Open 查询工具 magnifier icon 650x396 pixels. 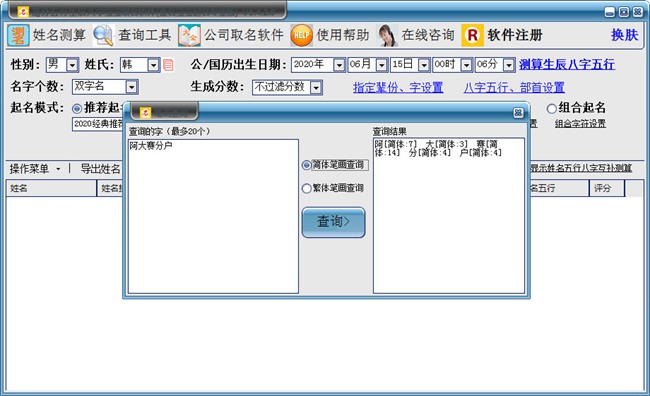tap(103, 35)
